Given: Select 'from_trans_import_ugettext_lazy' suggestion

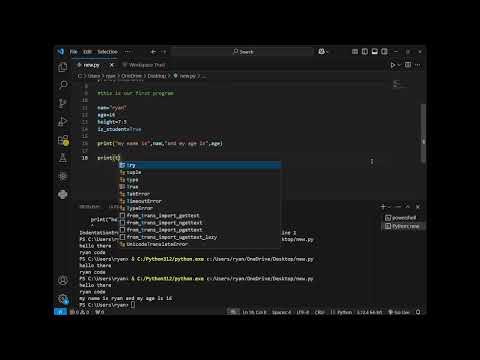Looking at the screenshot, I should 200,237.
